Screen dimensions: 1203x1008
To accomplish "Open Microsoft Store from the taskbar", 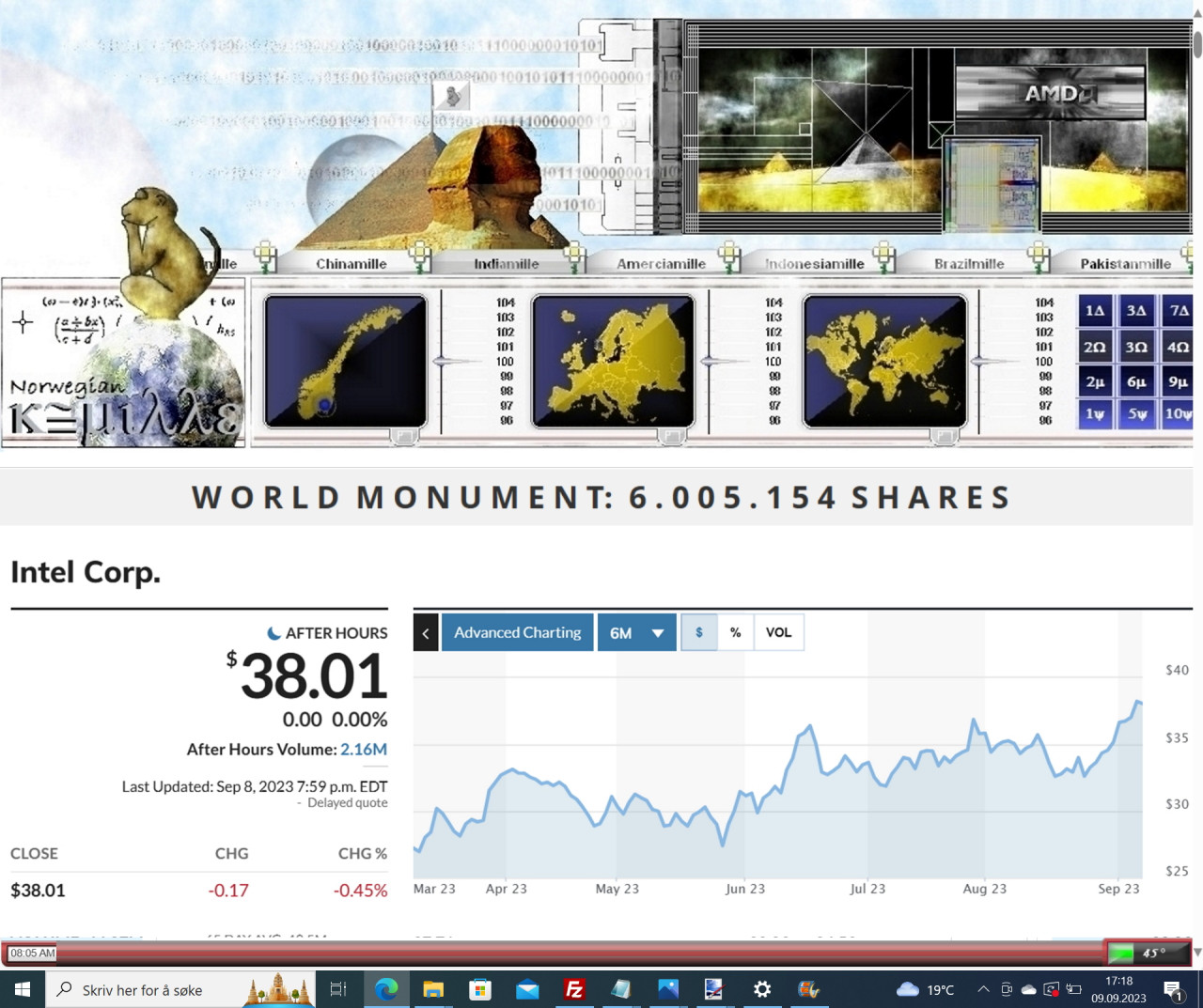I will 480,989.
